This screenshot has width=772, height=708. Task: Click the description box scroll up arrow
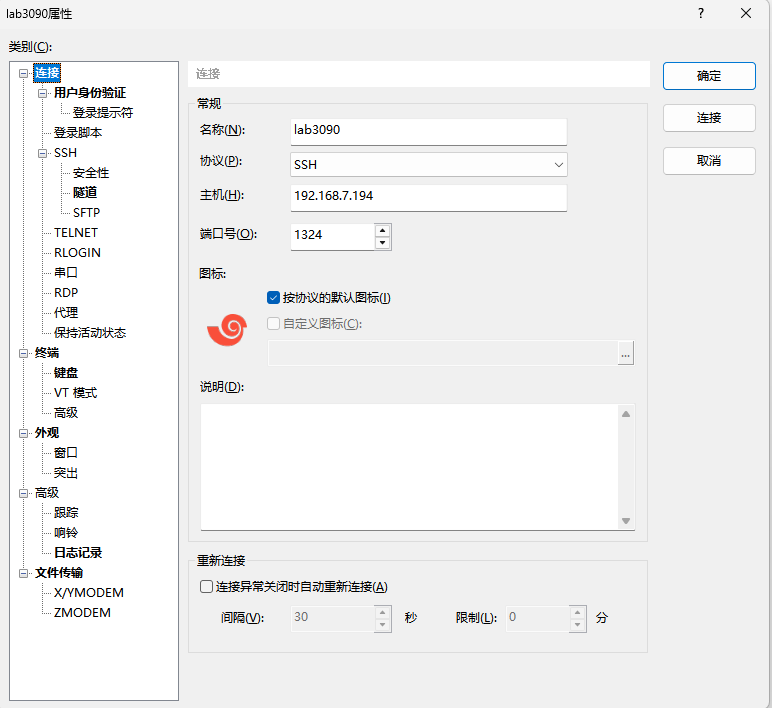pyautogui.click(x=626, y=414)
